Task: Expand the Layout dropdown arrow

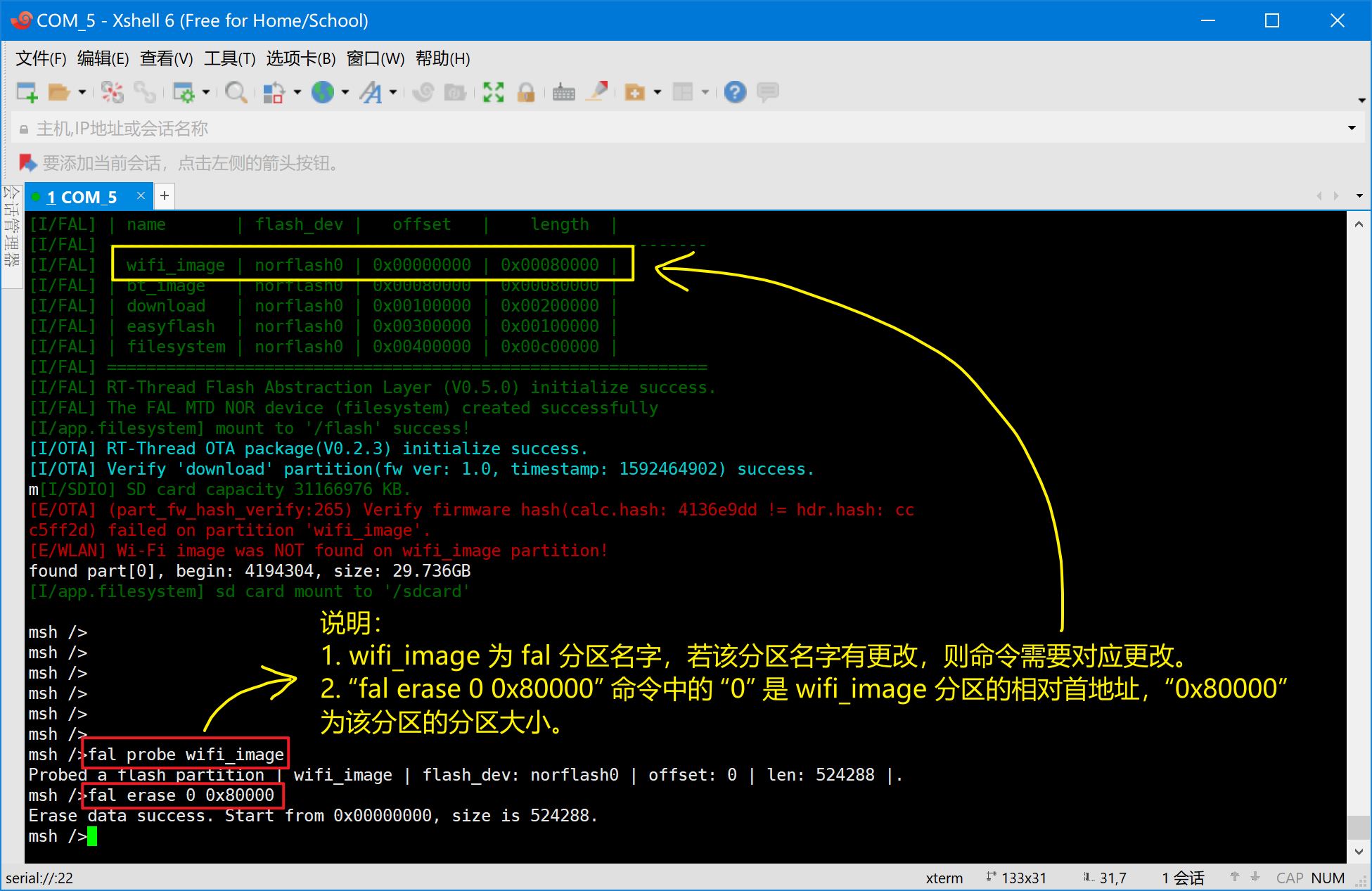Action: pos(705,92)
